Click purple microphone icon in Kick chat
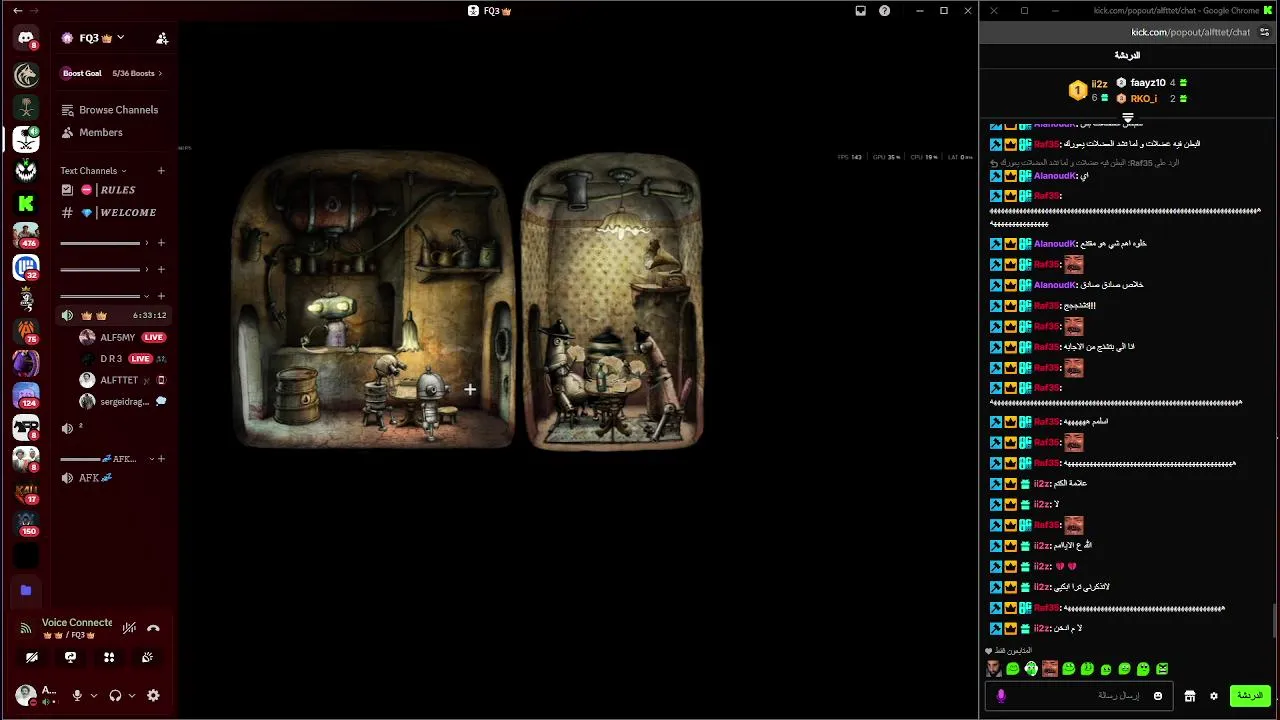This screenshot has height=720, width=1280. pyautogui.click(x=1001, y=696)
